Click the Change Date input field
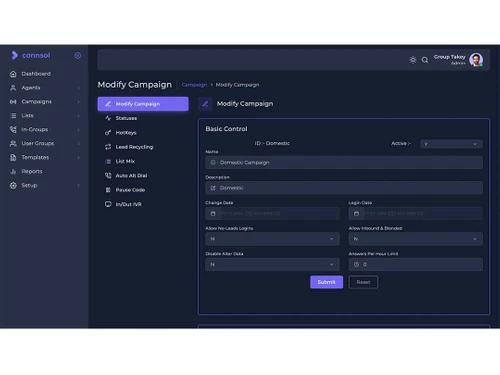 pos(272,214)
